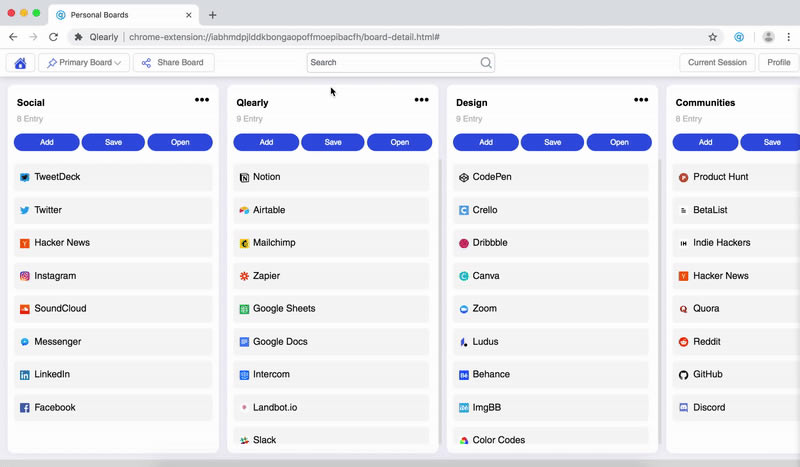This screenshot has height=467, width=800.
Task: Open the Social column three-dot menu
Action: [202, 100]
